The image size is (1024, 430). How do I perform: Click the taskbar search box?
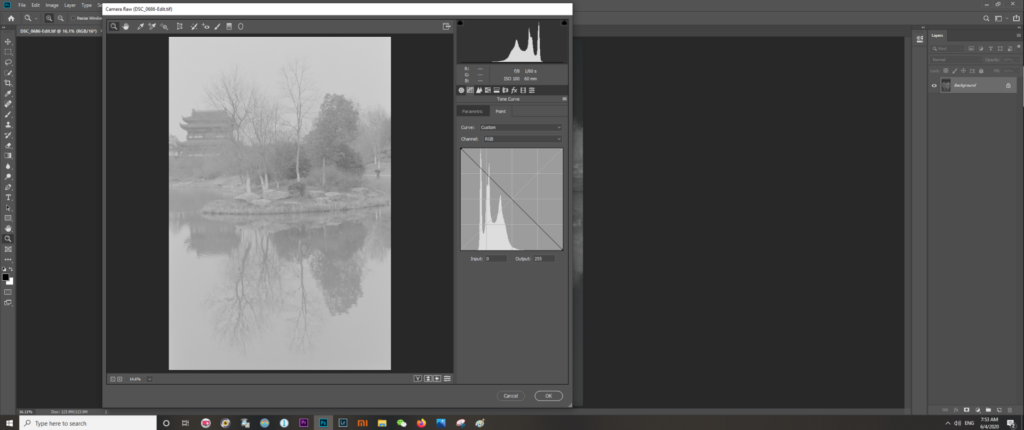[x=88, y=423]
